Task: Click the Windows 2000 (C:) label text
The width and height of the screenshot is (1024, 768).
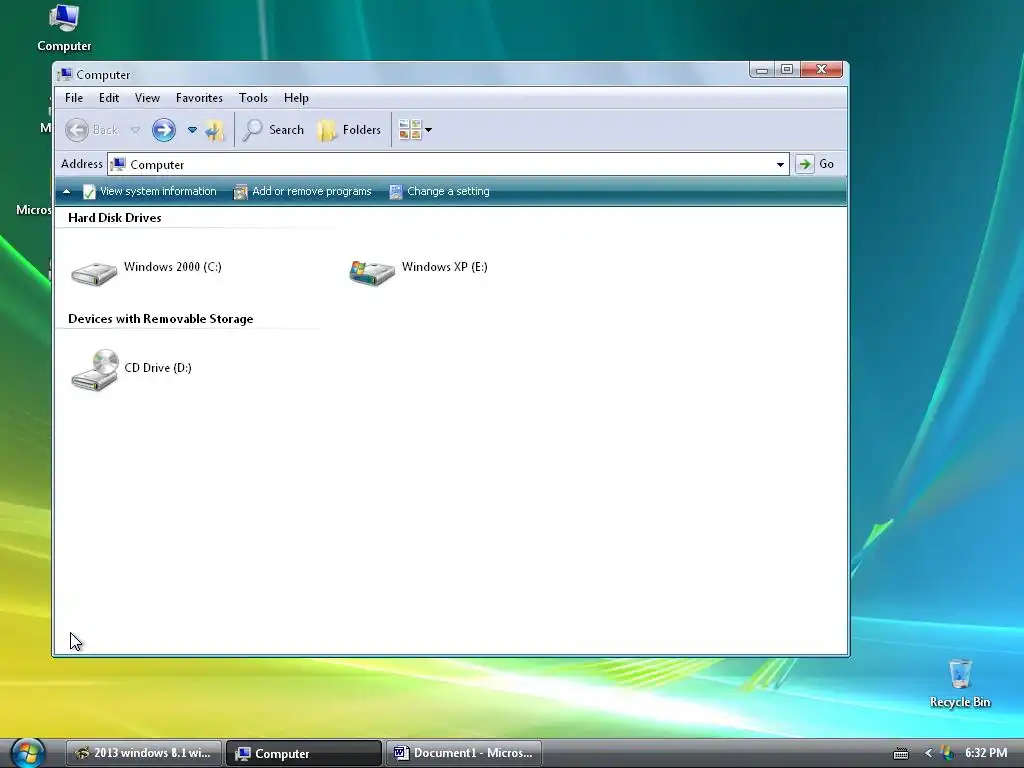Action: (x=173, y=266)
